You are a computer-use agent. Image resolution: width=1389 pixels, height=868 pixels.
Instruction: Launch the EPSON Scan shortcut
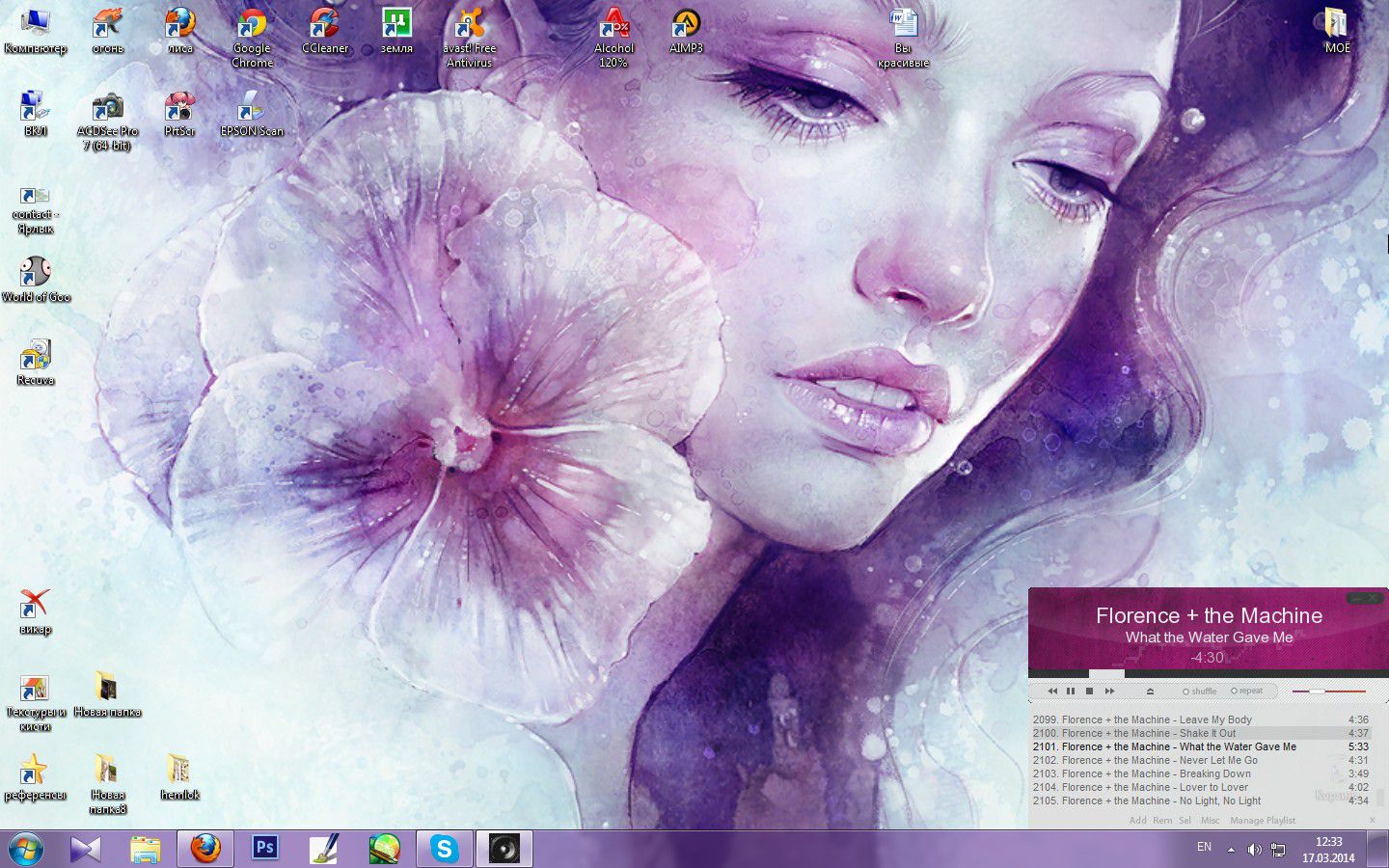point(252,115)
